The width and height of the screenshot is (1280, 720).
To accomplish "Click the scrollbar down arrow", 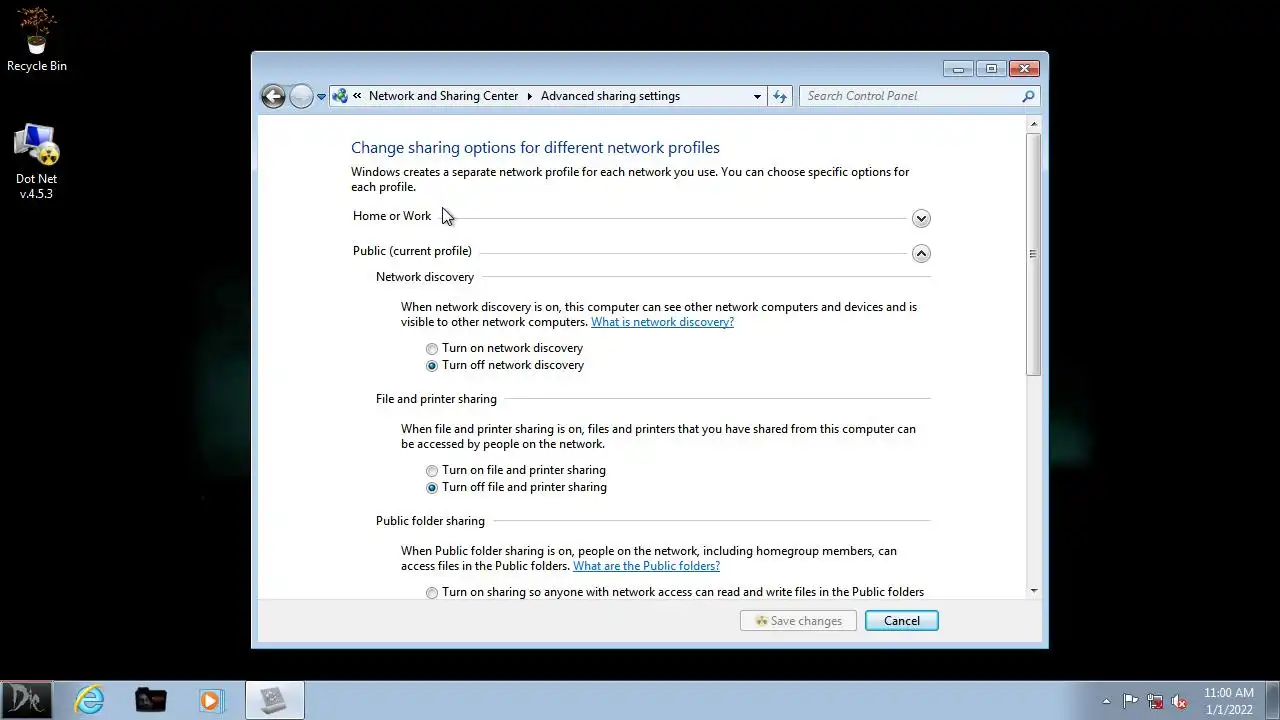I will 1034,591.
